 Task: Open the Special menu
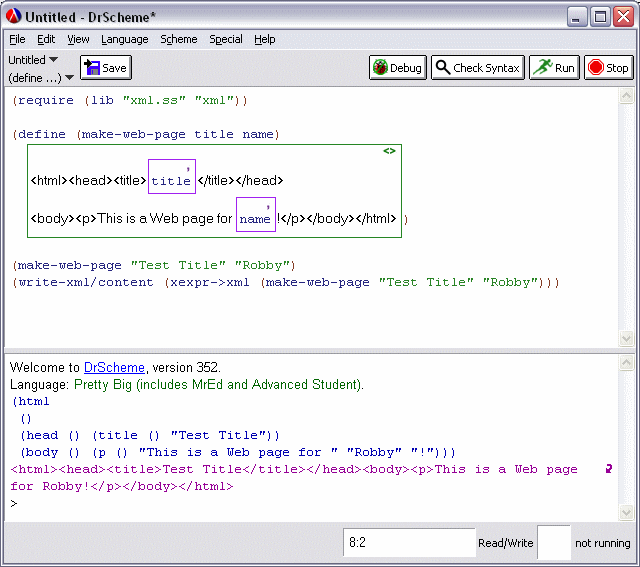[x=226, y=39]
